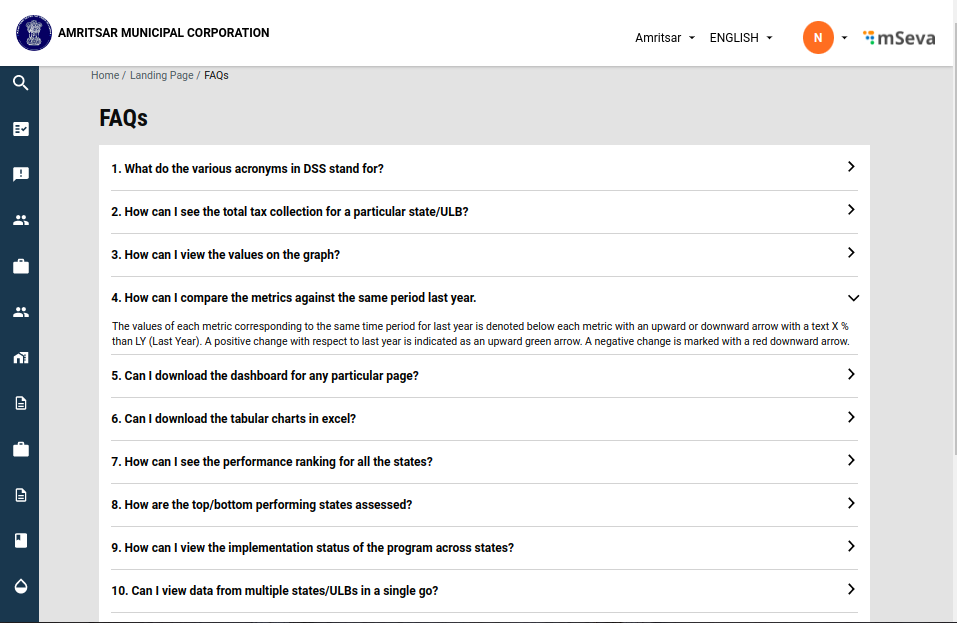Go to Home in the breadcrumb
This screenshot has height=623, width=957.
coord(104,76)
